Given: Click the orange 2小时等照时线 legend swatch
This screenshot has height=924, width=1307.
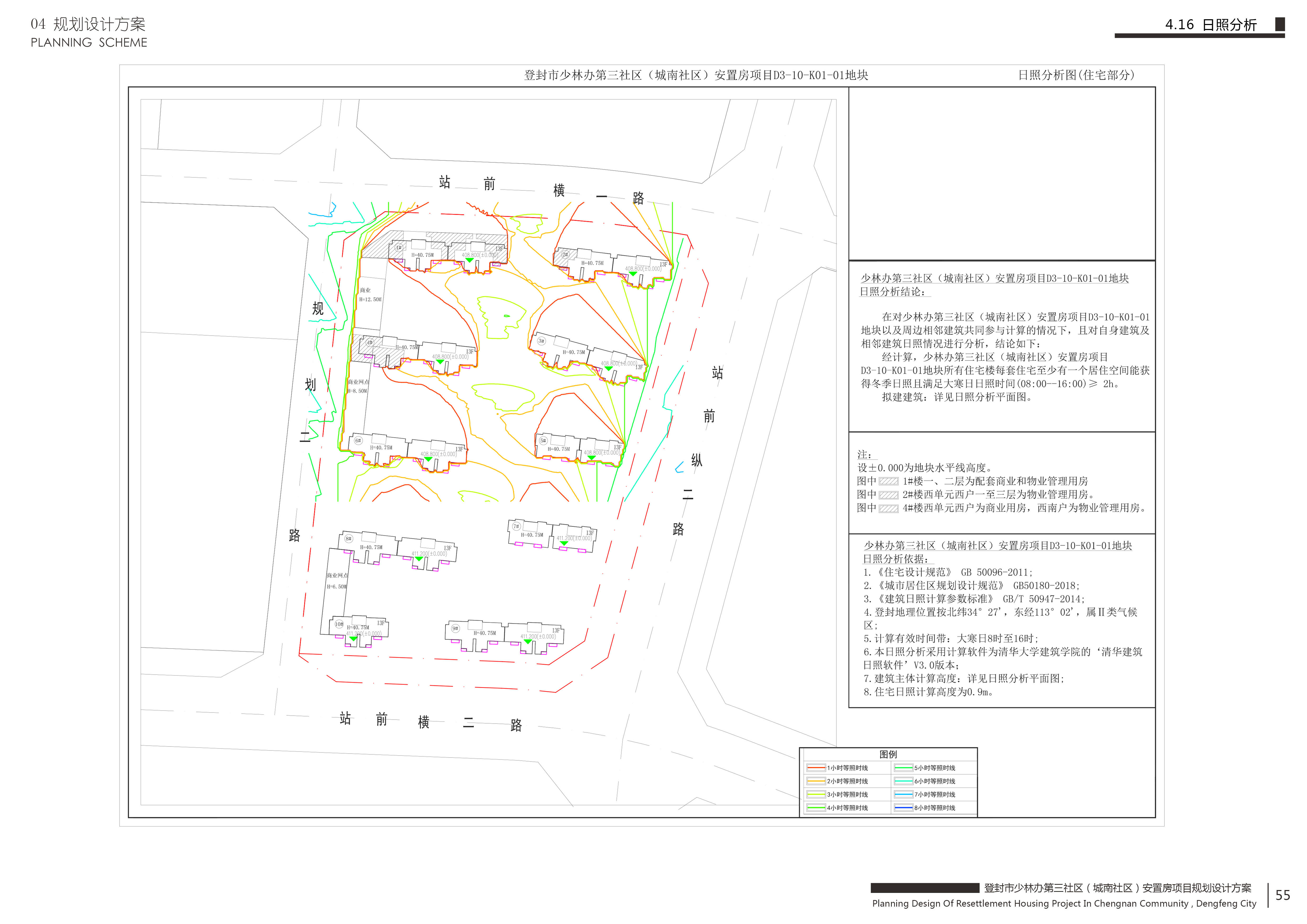Looking at the screenshot, I should point(816,781).
